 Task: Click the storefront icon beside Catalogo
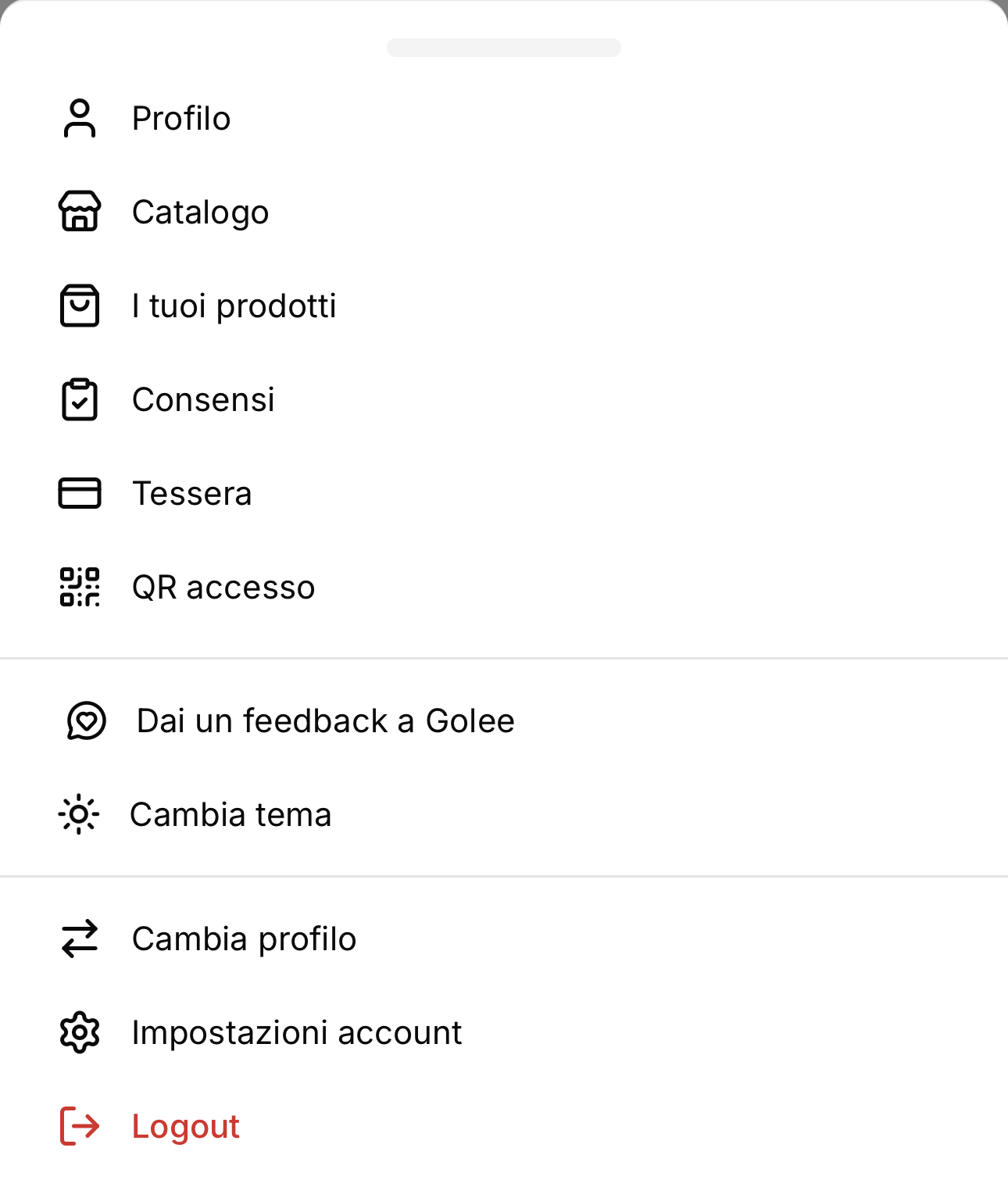[80, 212]
